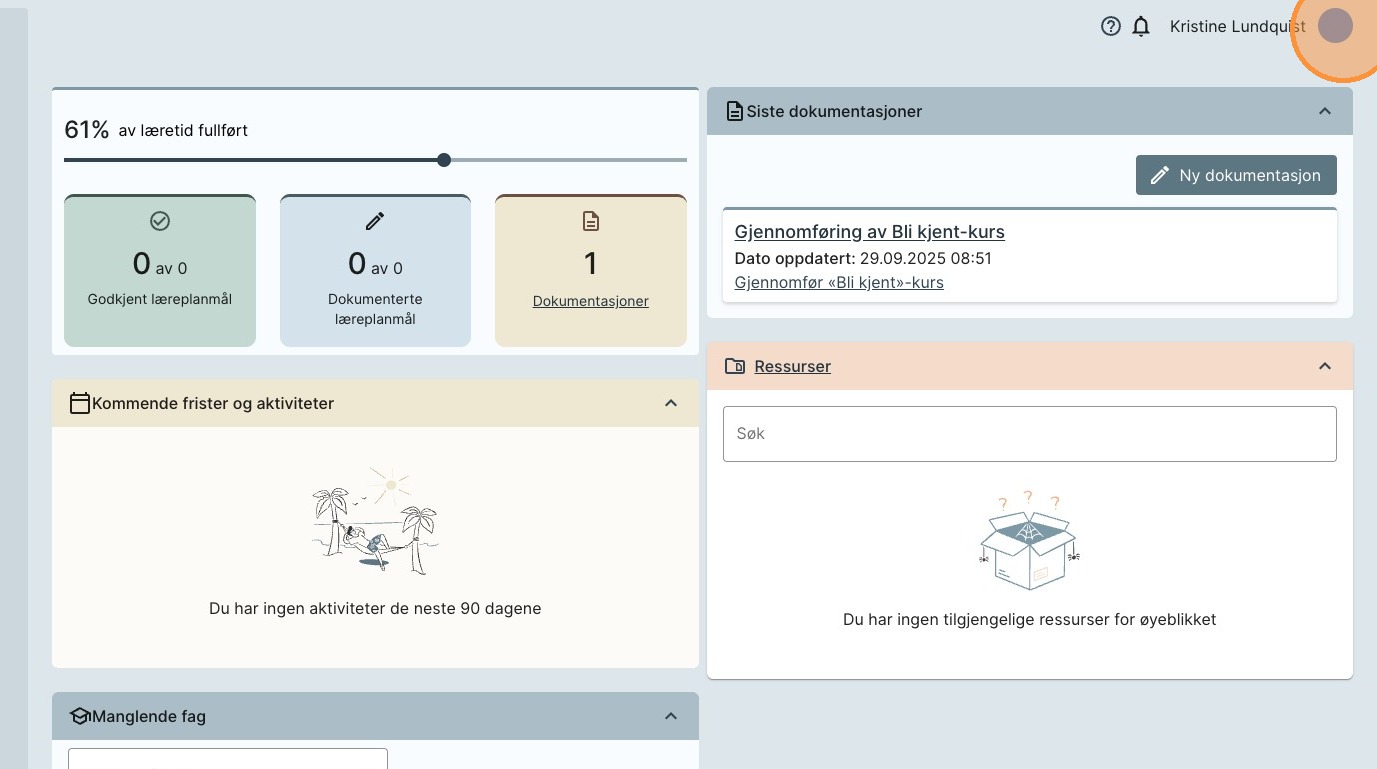Click the document icon above Dokumentasjoner count

tap(591, 221)
